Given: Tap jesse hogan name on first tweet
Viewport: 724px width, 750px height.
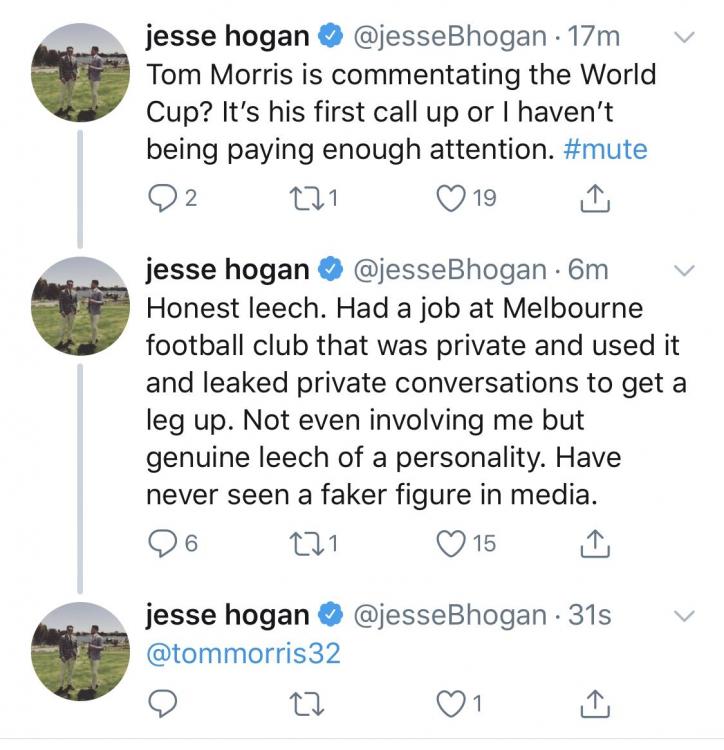Looking at the screenshot, I should pos(227,36).
